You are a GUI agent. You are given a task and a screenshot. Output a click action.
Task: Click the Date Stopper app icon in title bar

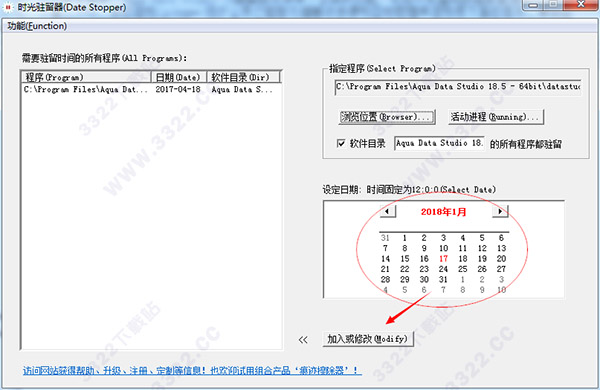(8, 7)
